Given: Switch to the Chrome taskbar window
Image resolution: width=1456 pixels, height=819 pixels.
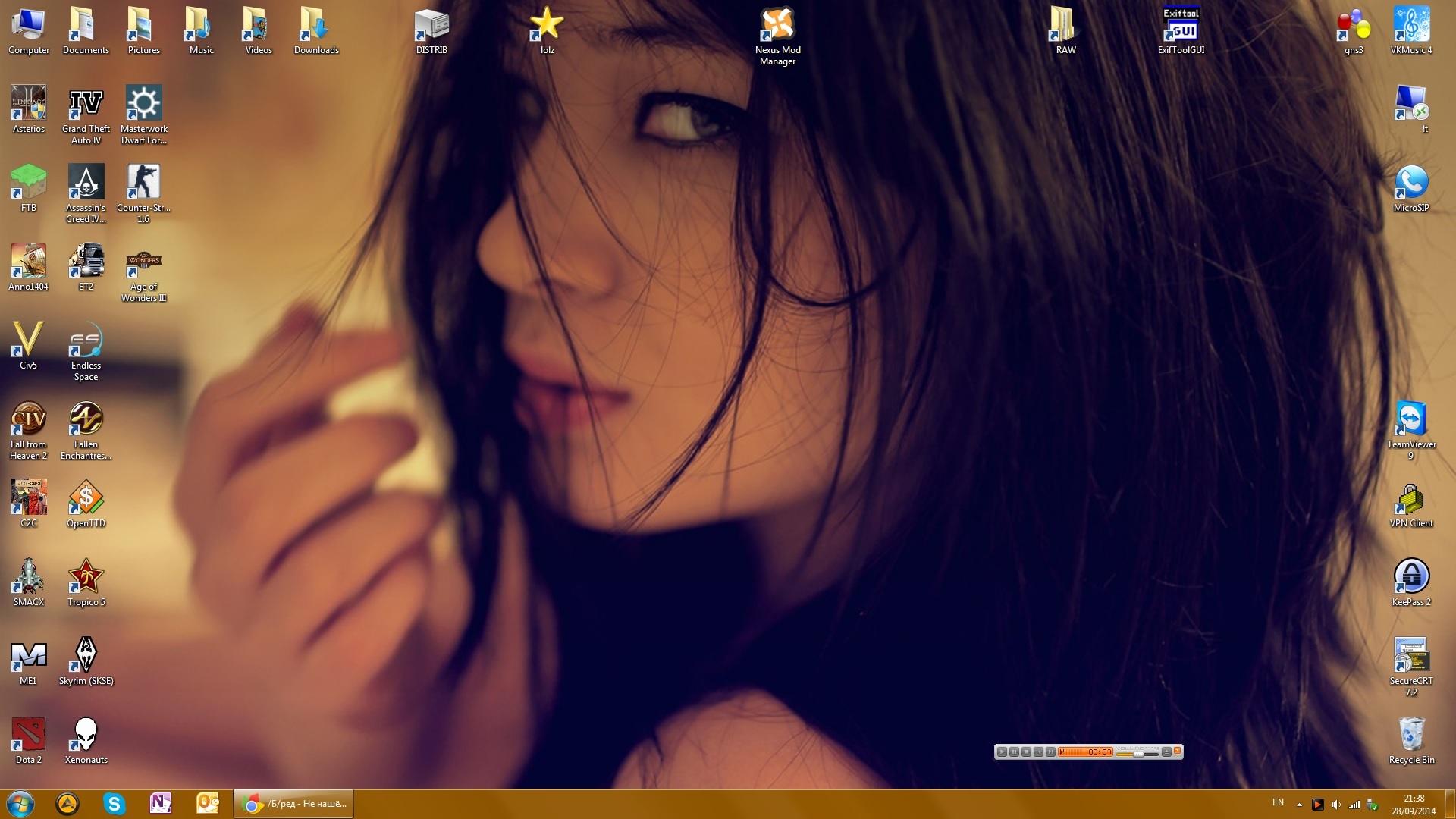Looking at the screenshot, I should tap(293, 803).
